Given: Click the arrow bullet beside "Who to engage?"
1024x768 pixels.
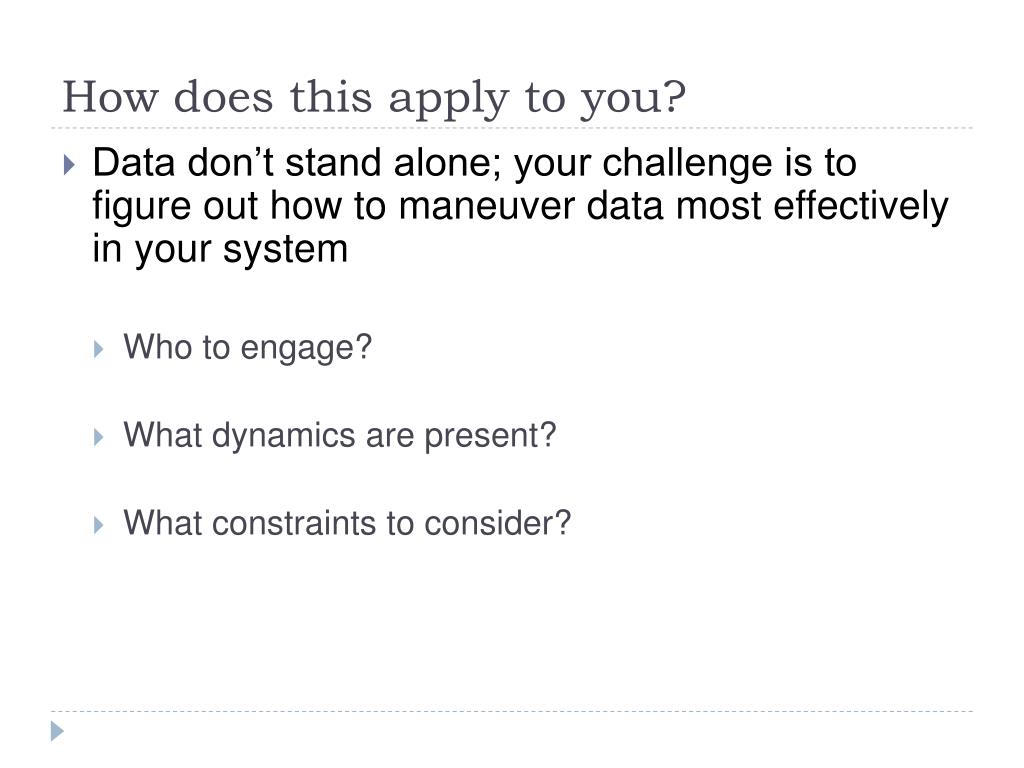Looking at the screenshot, I should [99, 349].
